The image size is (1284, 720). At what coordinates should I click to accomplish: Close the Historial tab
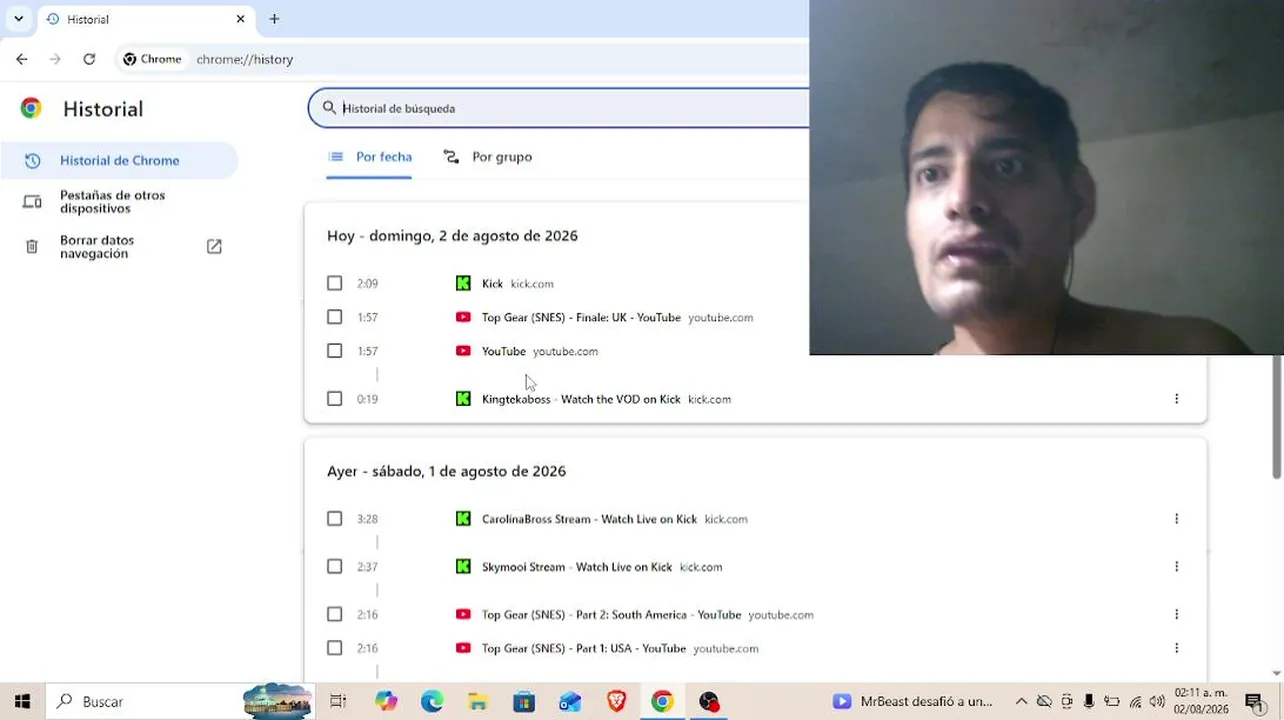click(240, 19)
